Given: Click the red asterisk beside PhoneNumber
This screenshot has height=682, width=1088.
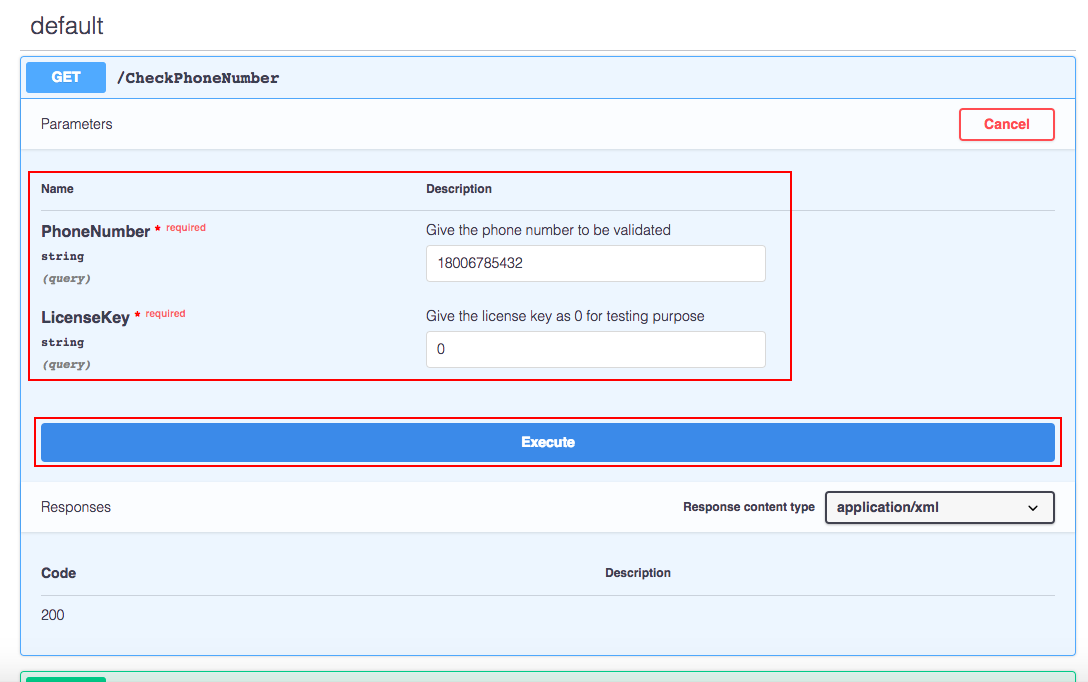Looking at the screenshot, I should (x=160, y=226).
